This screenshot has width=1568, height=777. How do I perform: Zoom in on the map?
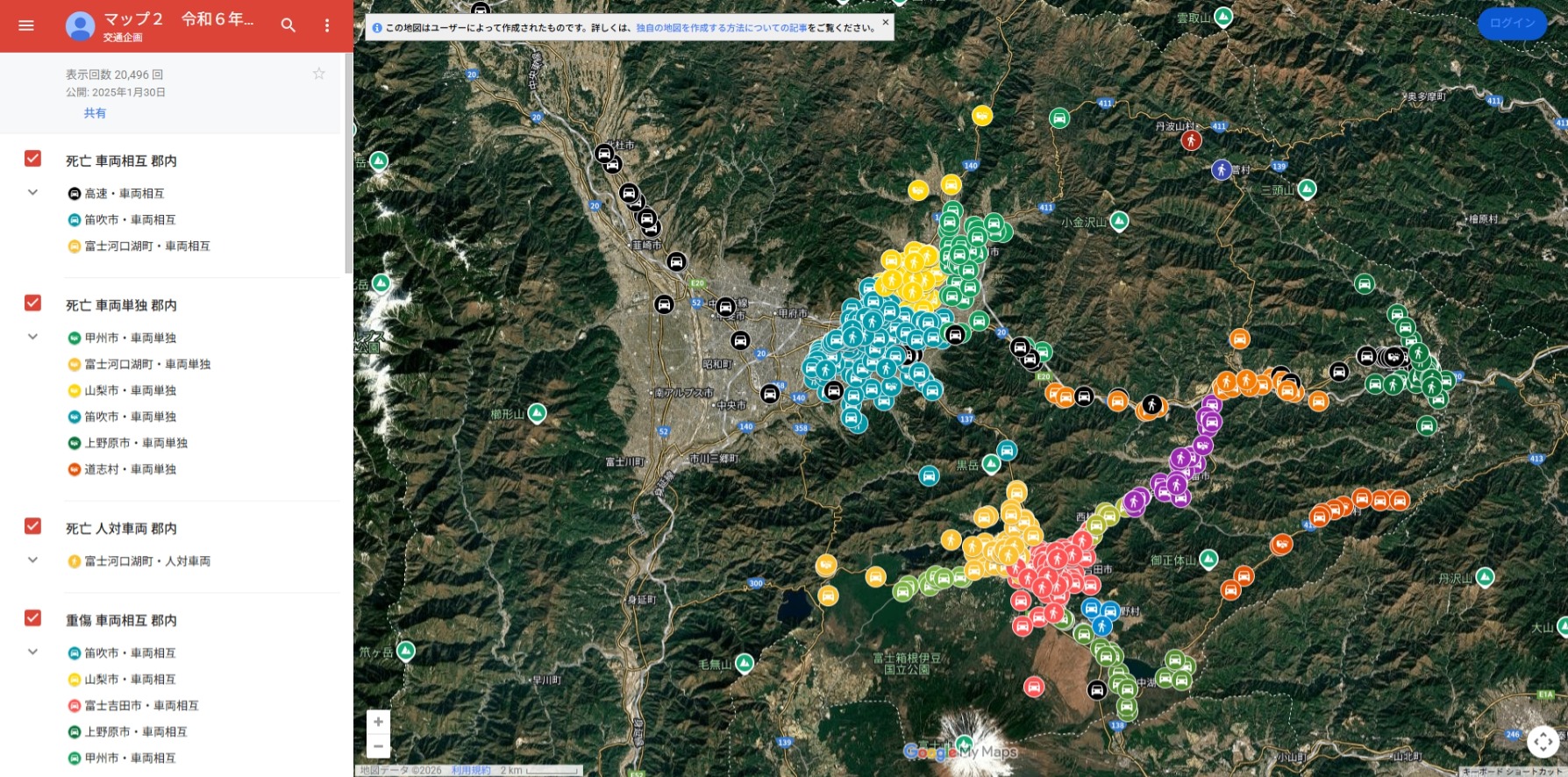point(378,722)
